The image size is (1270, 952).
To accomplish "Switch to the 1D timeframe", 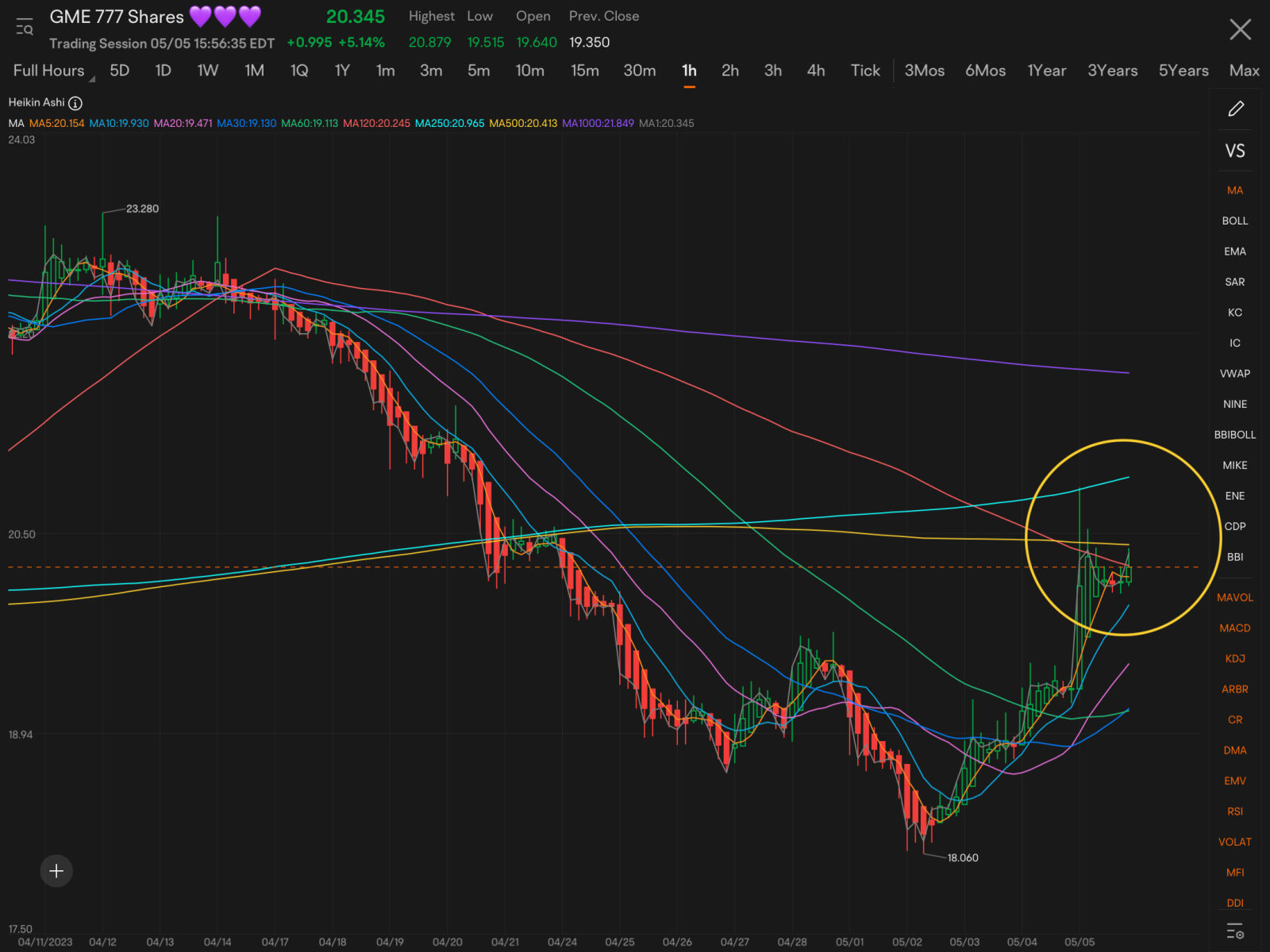I will tap(164, 71).
